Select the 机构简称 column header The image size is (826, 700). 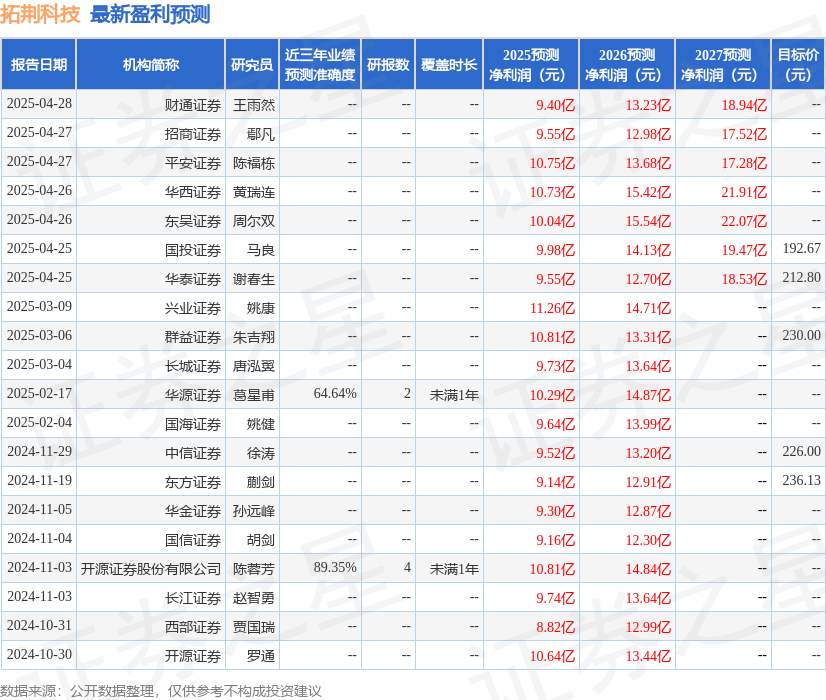point(151,64)
